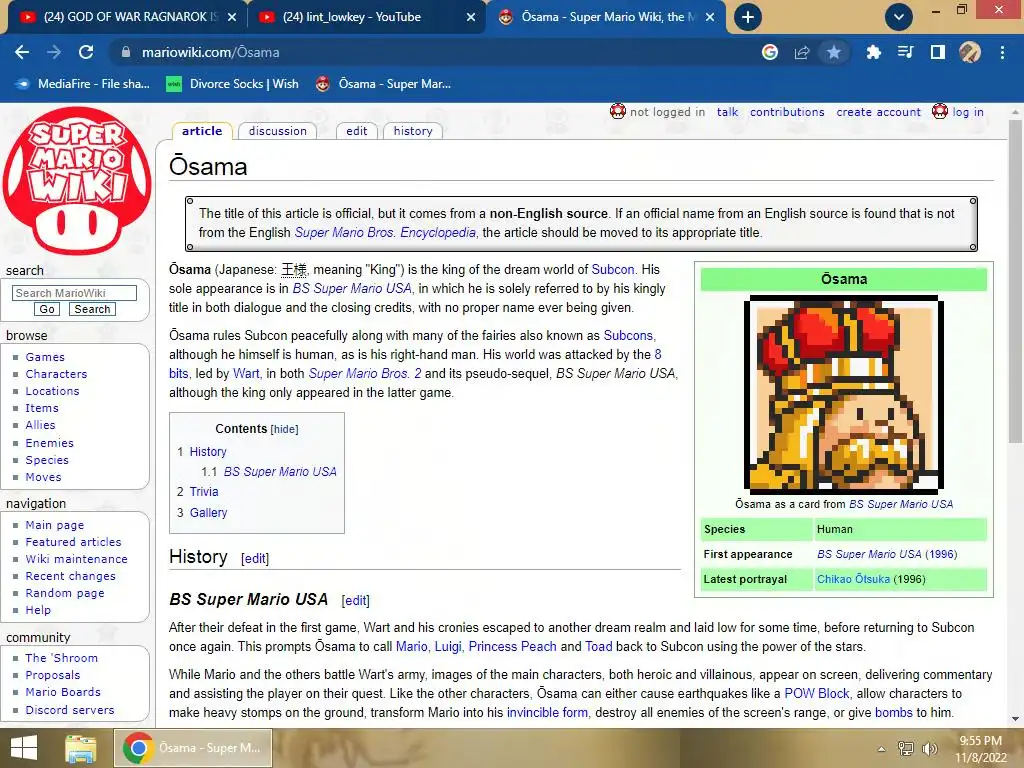Screen dimensions: 1024x768
Task: Click the log in link
Action: coord(968,112)
